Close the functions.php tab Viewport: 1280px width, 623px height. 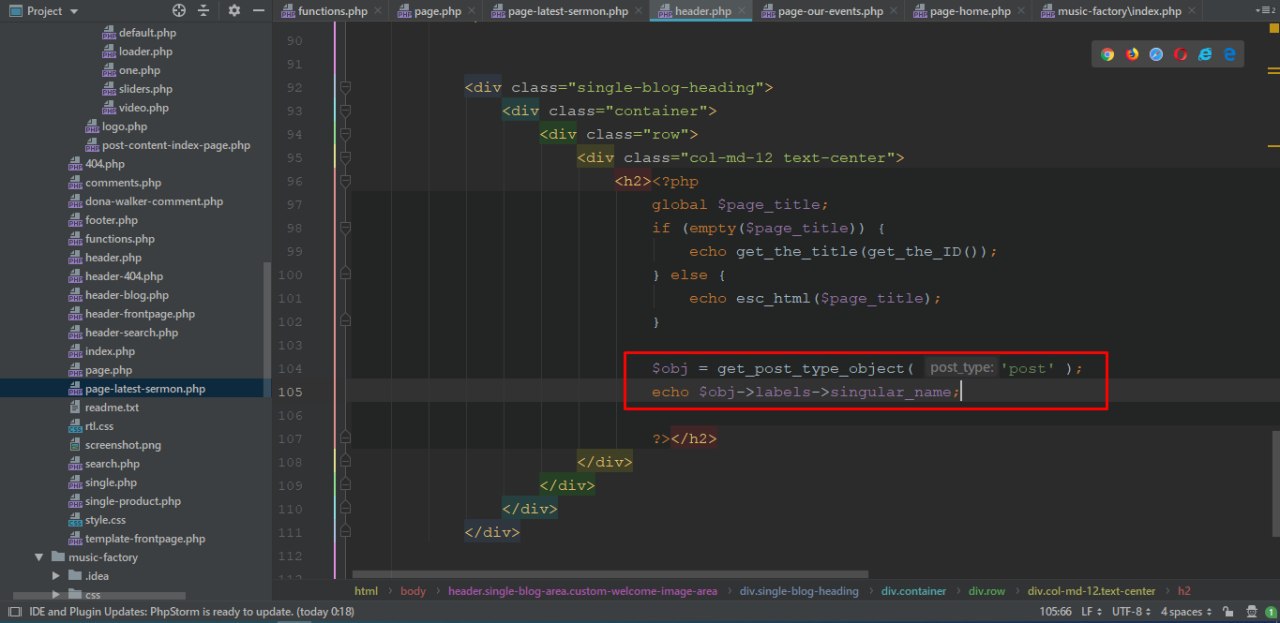point(377,11)
